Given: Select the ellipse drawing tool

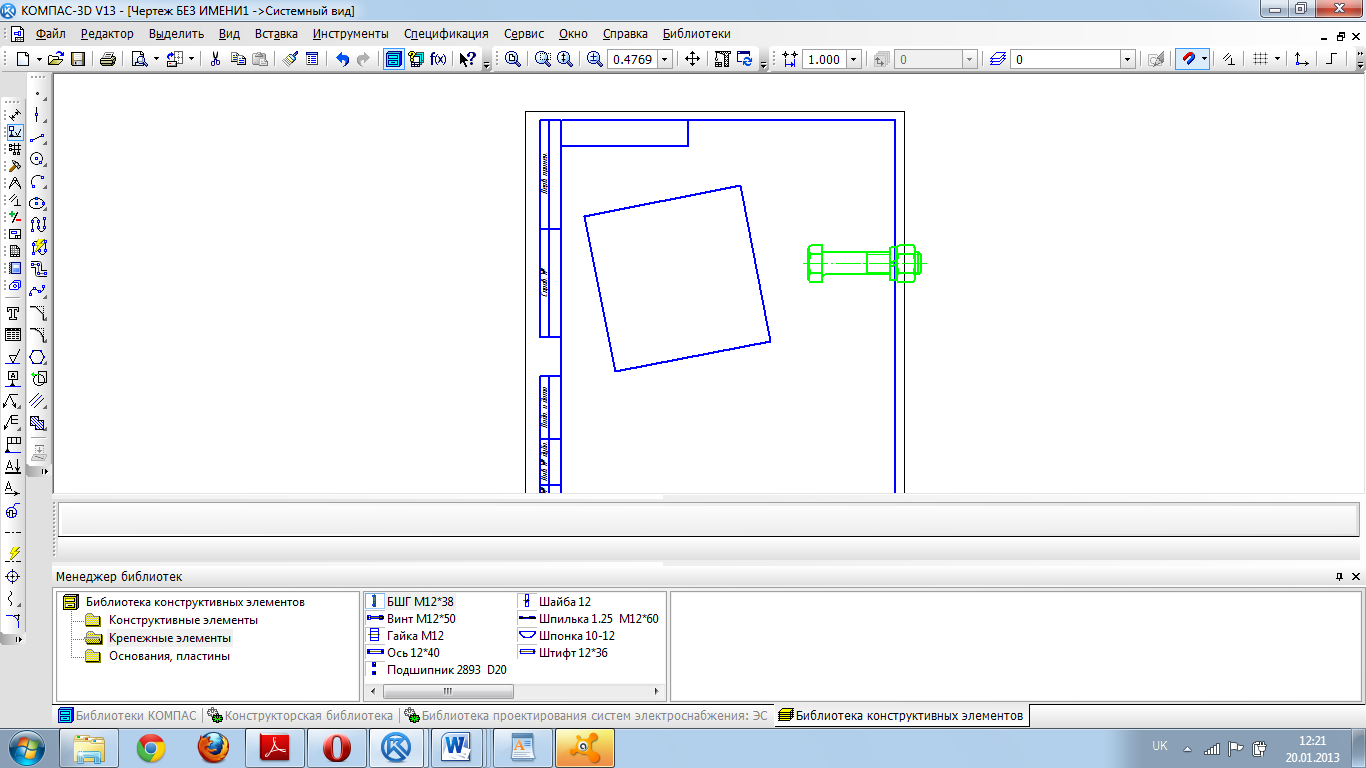Looking at the screenshot, I should coord(38,203).
